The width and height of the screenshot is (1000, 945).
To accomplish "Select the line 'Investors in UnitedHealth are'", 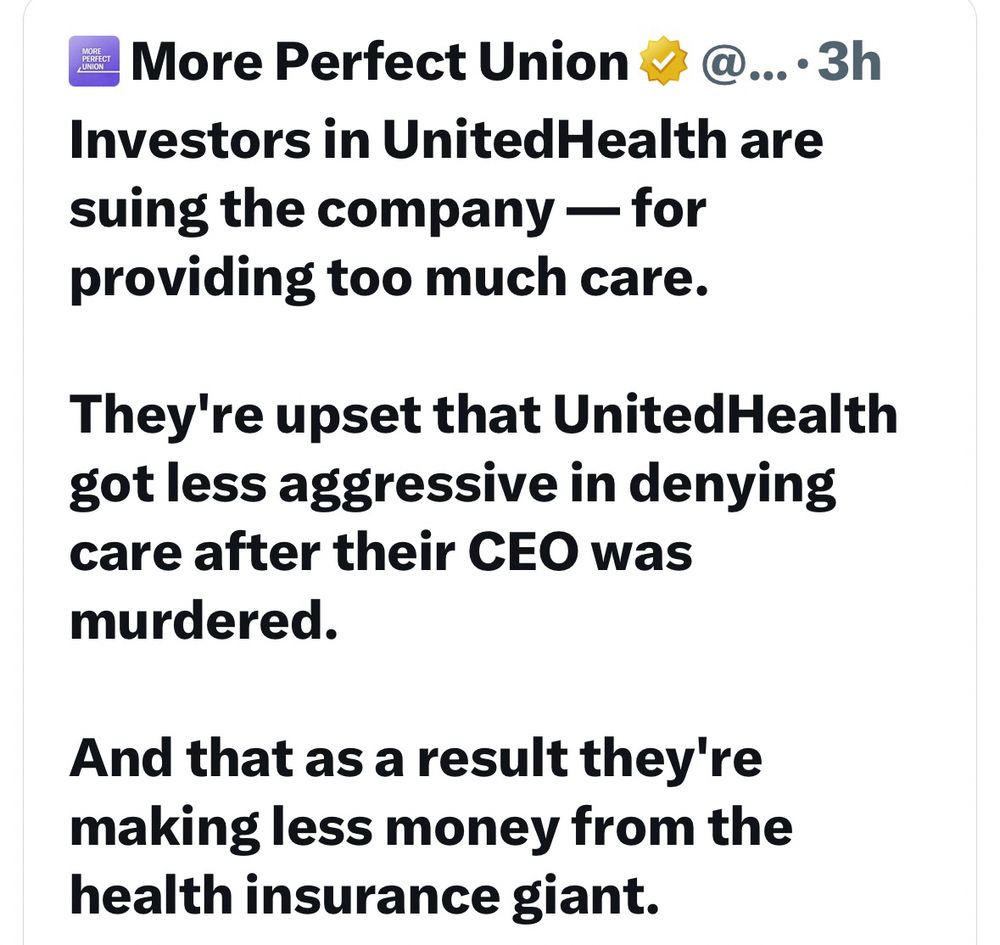I will click(x=446, y=140).
